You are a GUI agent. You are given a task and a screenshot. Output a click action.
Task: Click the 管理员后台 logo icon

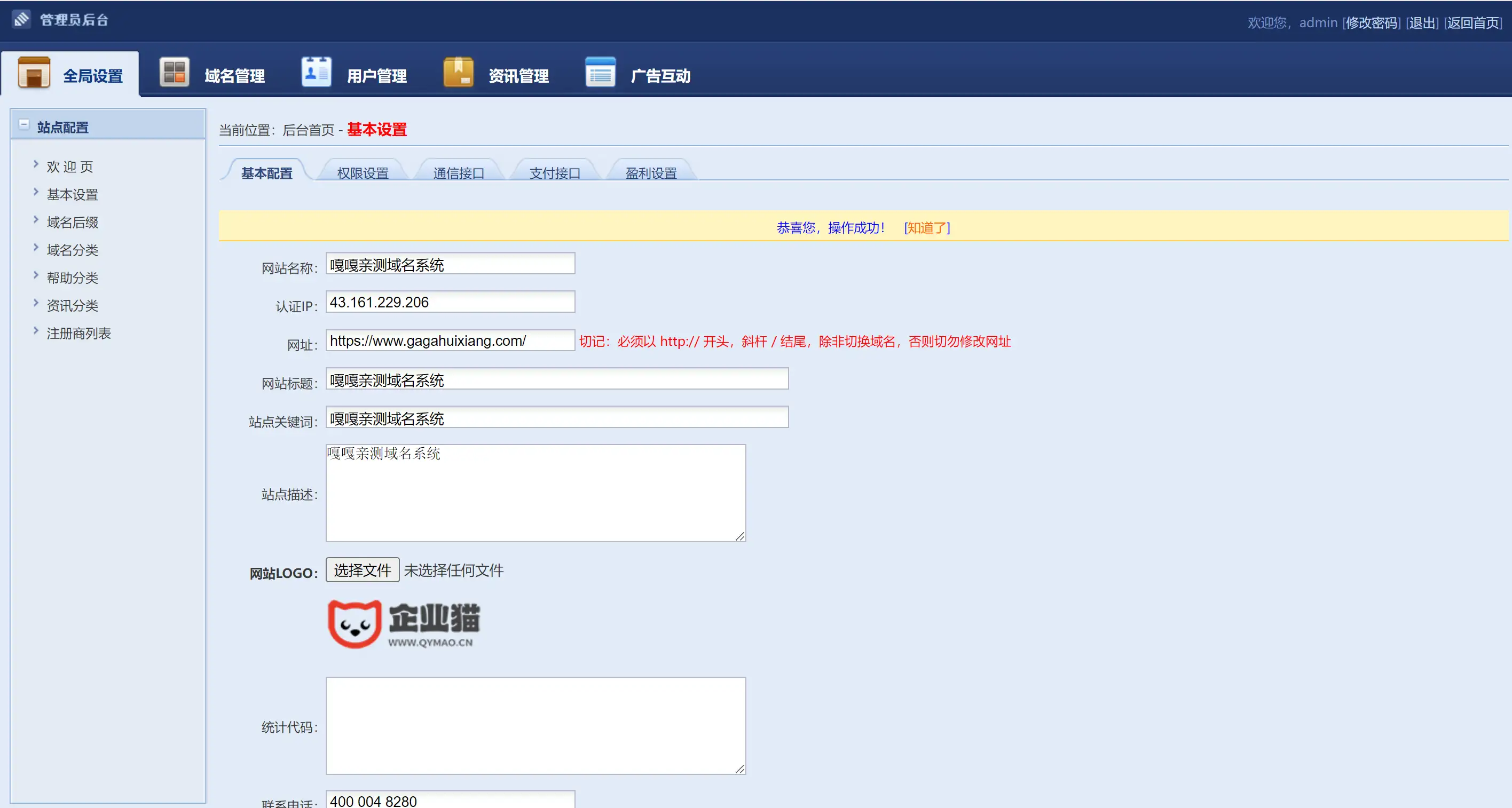22,19
